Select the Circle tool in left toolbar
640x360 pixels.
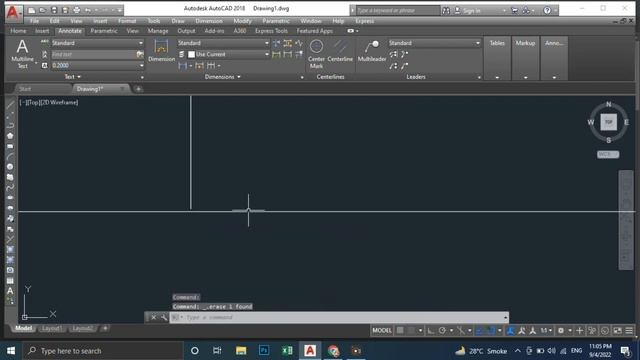pyautogui.click(x=10, y=167)
